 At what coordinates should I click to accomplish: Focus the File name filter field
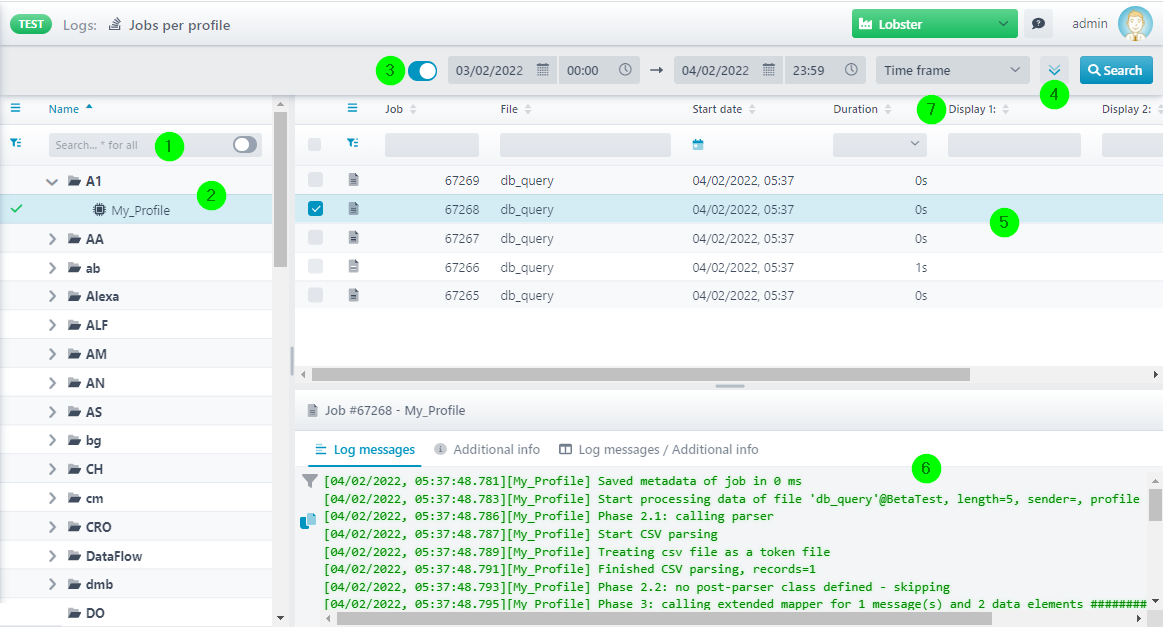pos(585,145)
